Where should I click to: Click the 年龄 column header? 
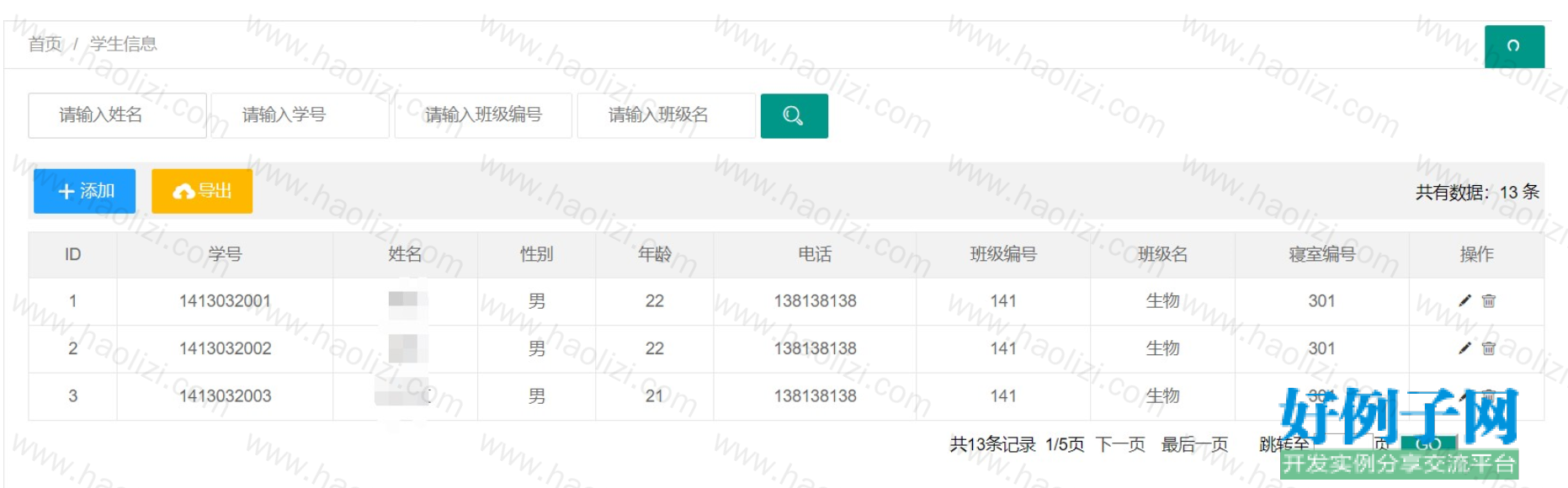click(655, 255)
